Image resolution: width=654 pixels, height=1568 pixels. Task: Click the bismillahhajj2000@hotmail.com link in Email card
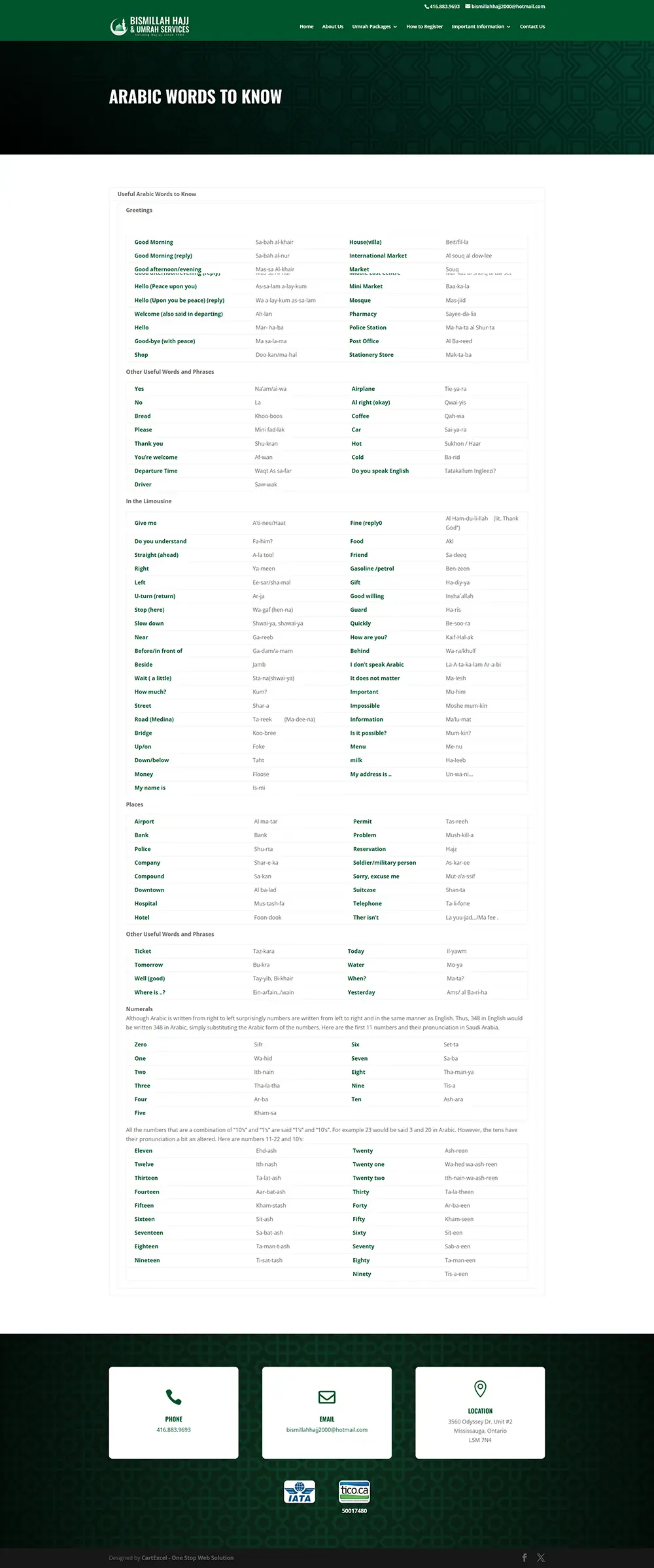(x=327, y=1430)
